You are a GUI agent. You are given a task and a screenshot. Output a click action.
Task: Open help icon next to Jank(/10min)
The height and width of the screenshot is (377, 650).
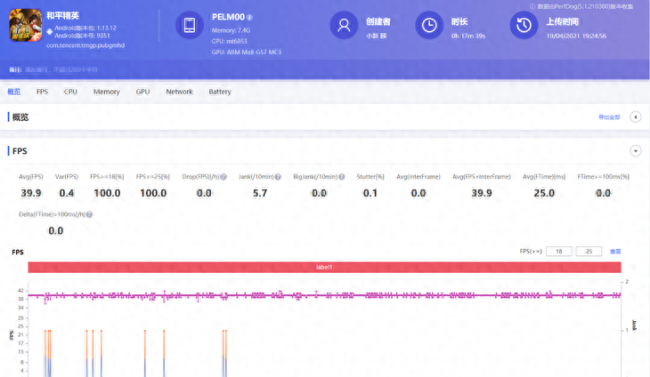278,177
